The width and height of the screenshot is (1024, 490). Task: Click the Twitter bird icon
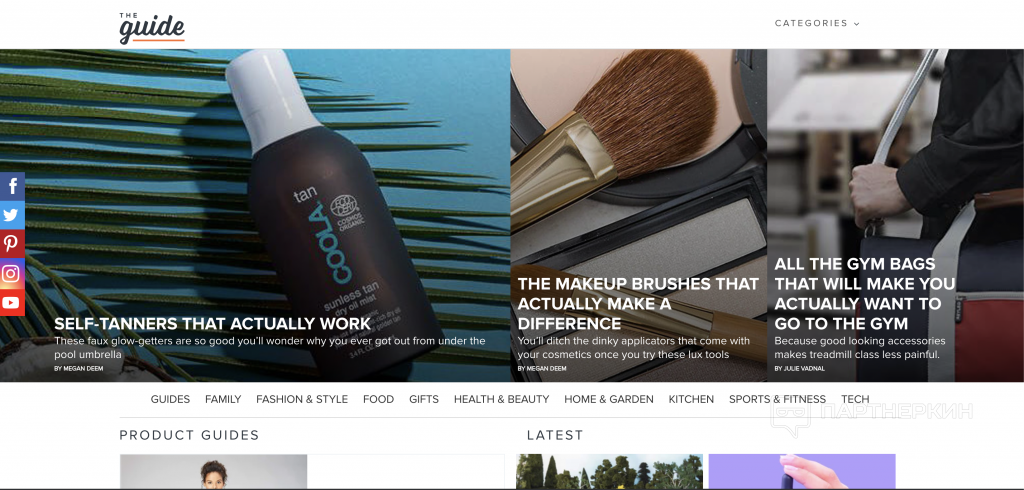point(12,216)
